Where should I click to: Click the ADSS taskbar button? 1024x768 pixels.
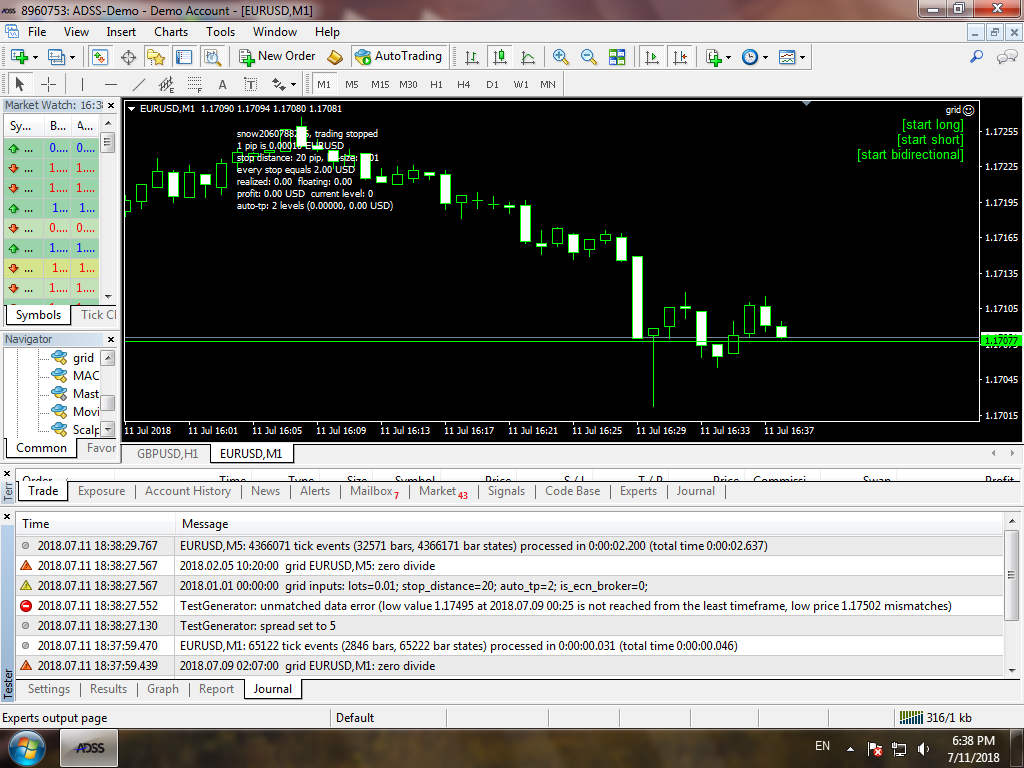90,748
